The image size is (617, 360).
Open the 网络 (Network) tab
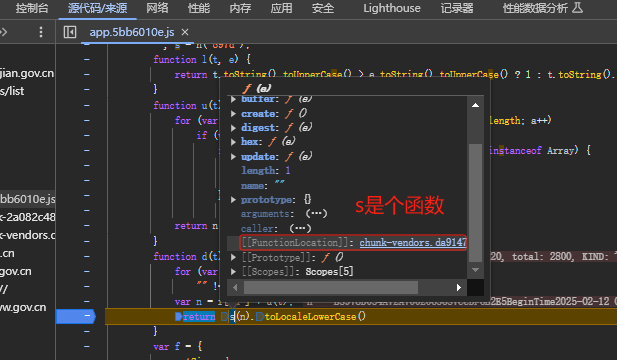pos(157,8)
